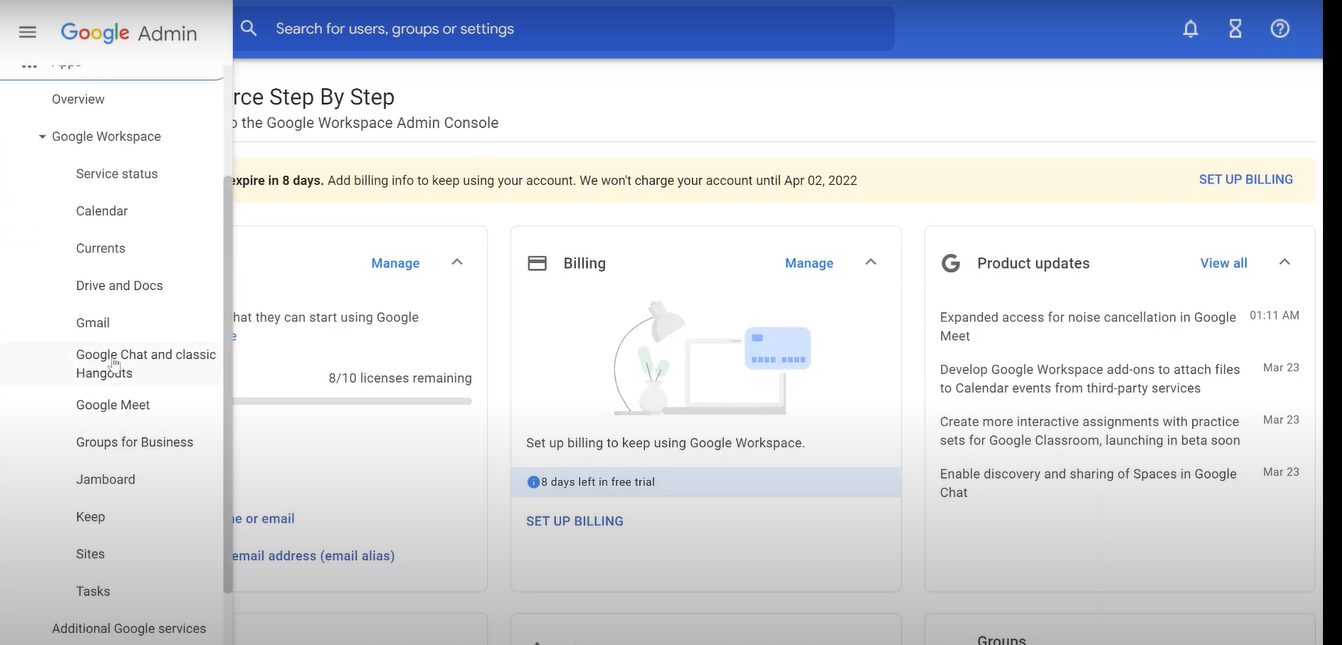The image size is (1342, 645).
Task: Click Manage in the Users card
Action: coord(395,263)
